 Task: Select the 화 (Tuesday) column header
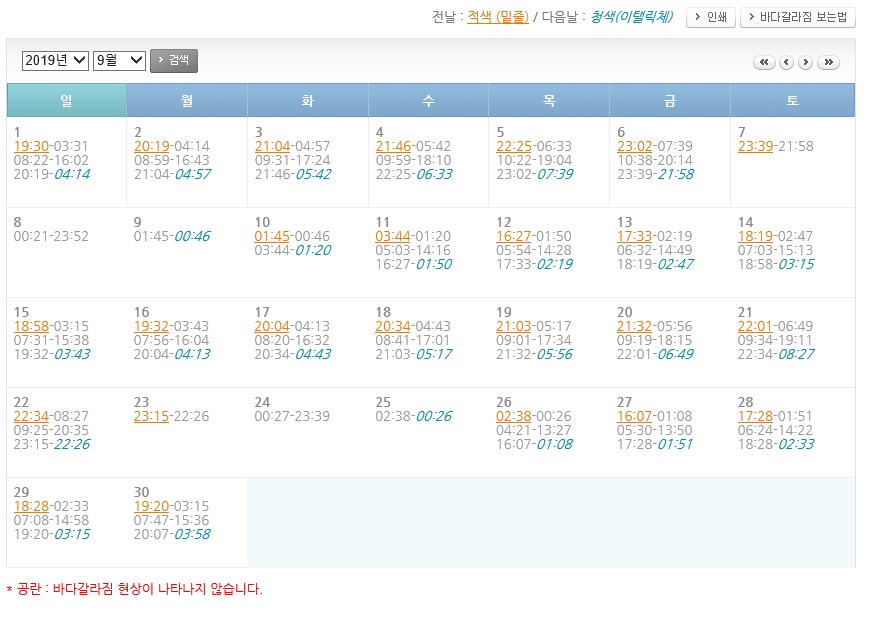tap(308, 101)
